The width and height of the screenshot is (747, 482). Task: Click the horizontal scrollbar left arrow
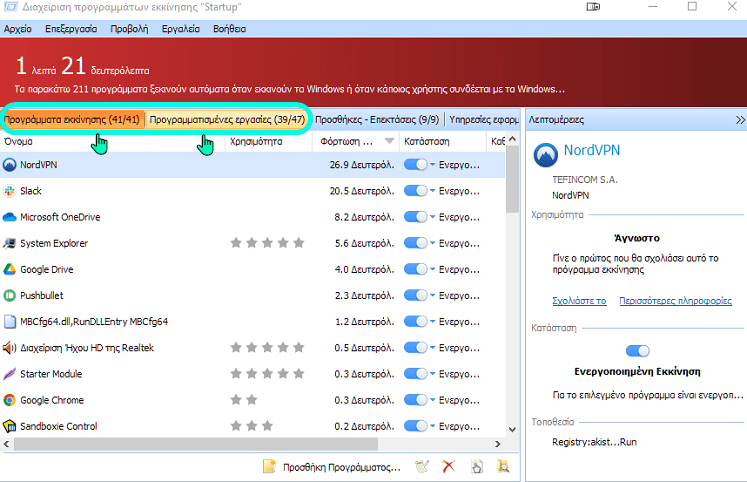pyautogui.click(x=6, y=444)
